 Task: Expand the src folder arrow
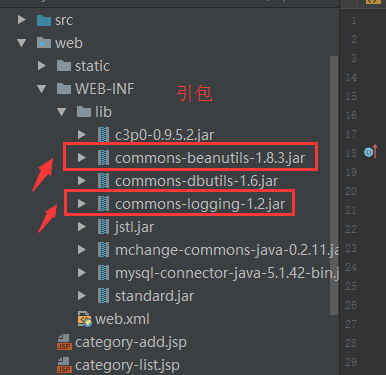[22, 20]
